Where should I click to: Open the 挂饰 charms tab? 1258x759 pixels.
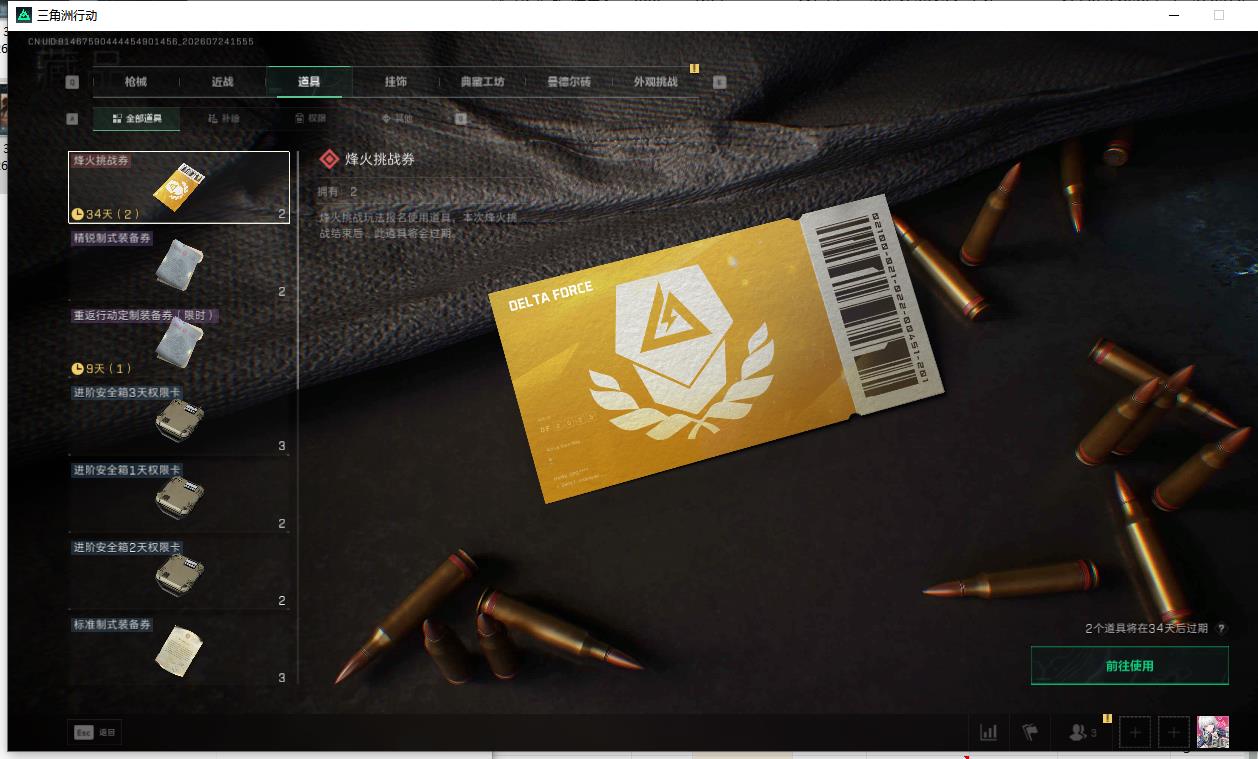[x=396, y=81]
